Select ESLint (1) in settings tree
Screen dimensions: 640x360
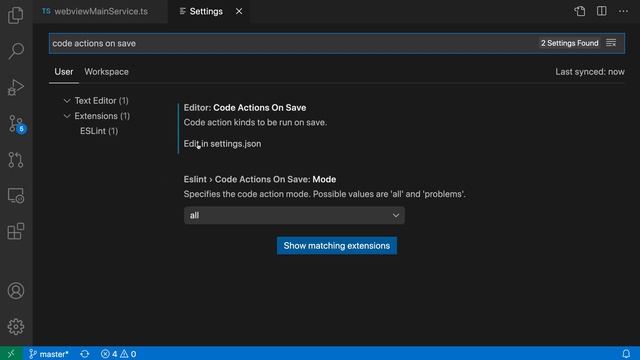[x=99, y=131]
